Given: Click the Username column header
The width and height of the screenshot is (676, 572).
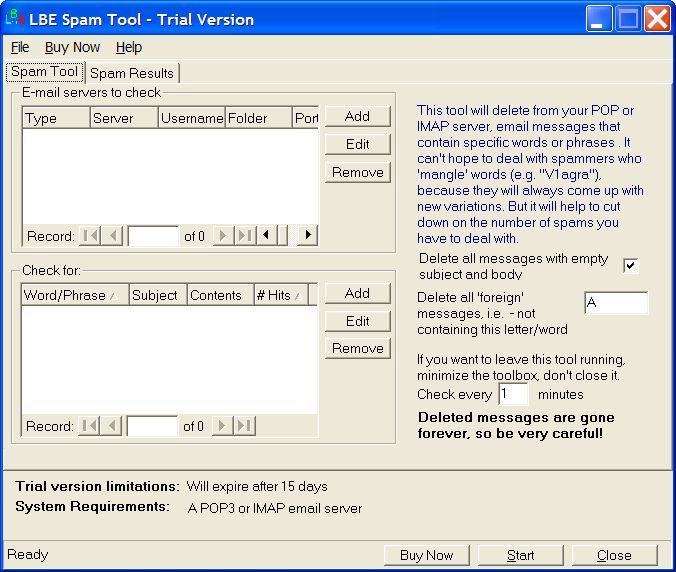Looking at the screenshot, I should coord(191,118).
